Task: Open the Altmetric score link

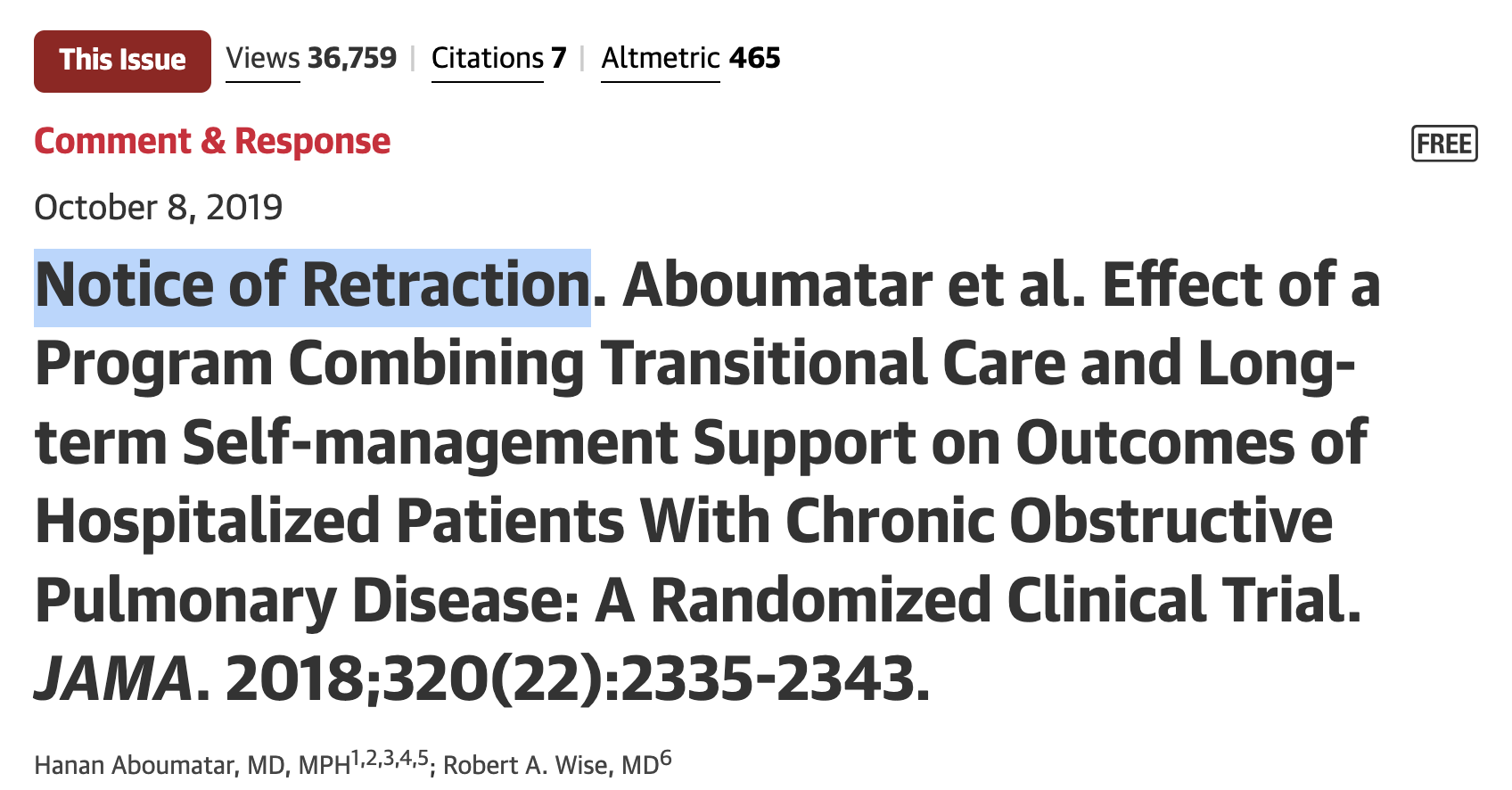Action: [x=660, y=59]
